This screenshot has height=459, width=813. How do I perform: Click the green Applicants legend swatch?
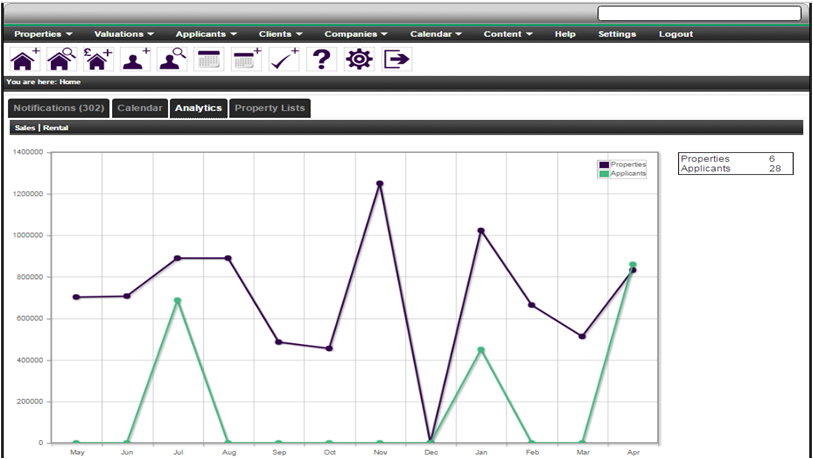point(604,173)
